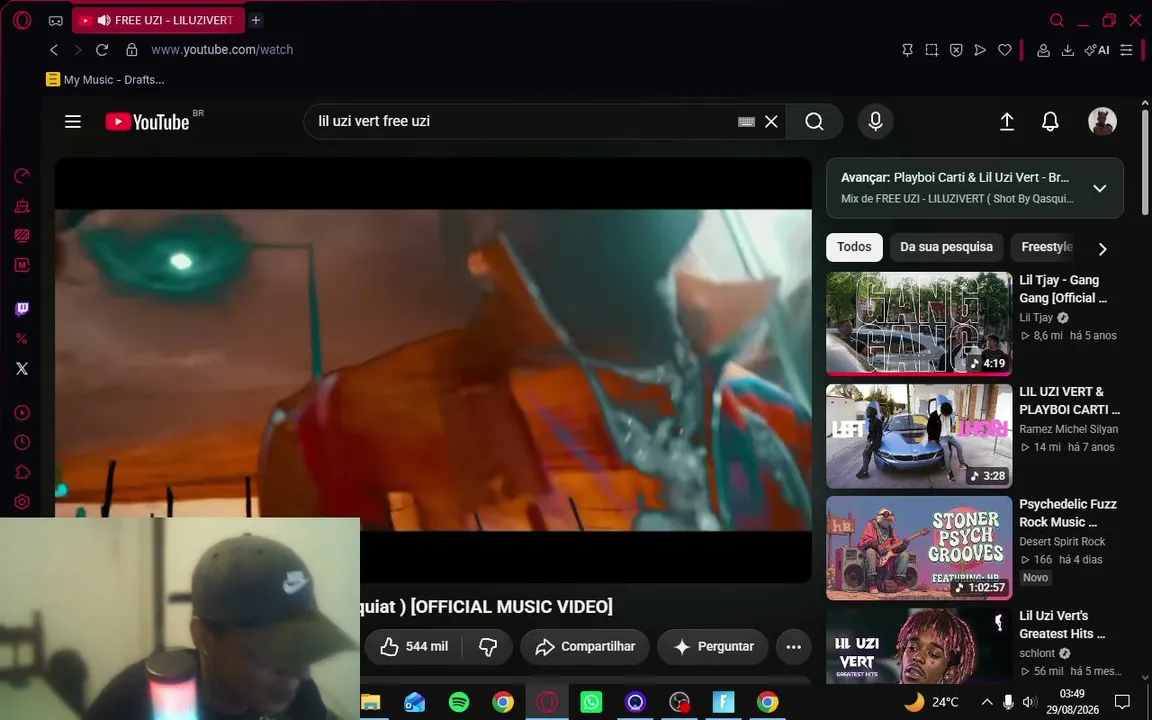
Task: Reload the current page
Action: (102, 50)
